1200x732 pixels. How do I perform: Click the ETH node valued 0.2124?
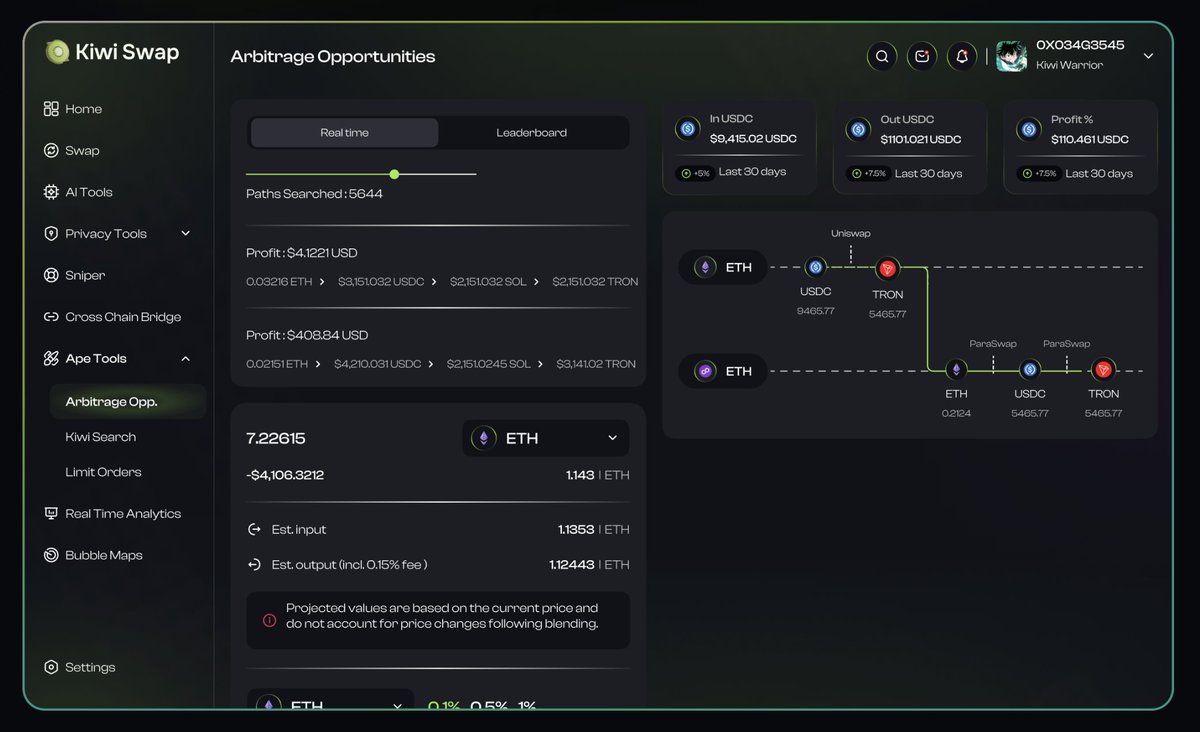click(x=956, y=369)
